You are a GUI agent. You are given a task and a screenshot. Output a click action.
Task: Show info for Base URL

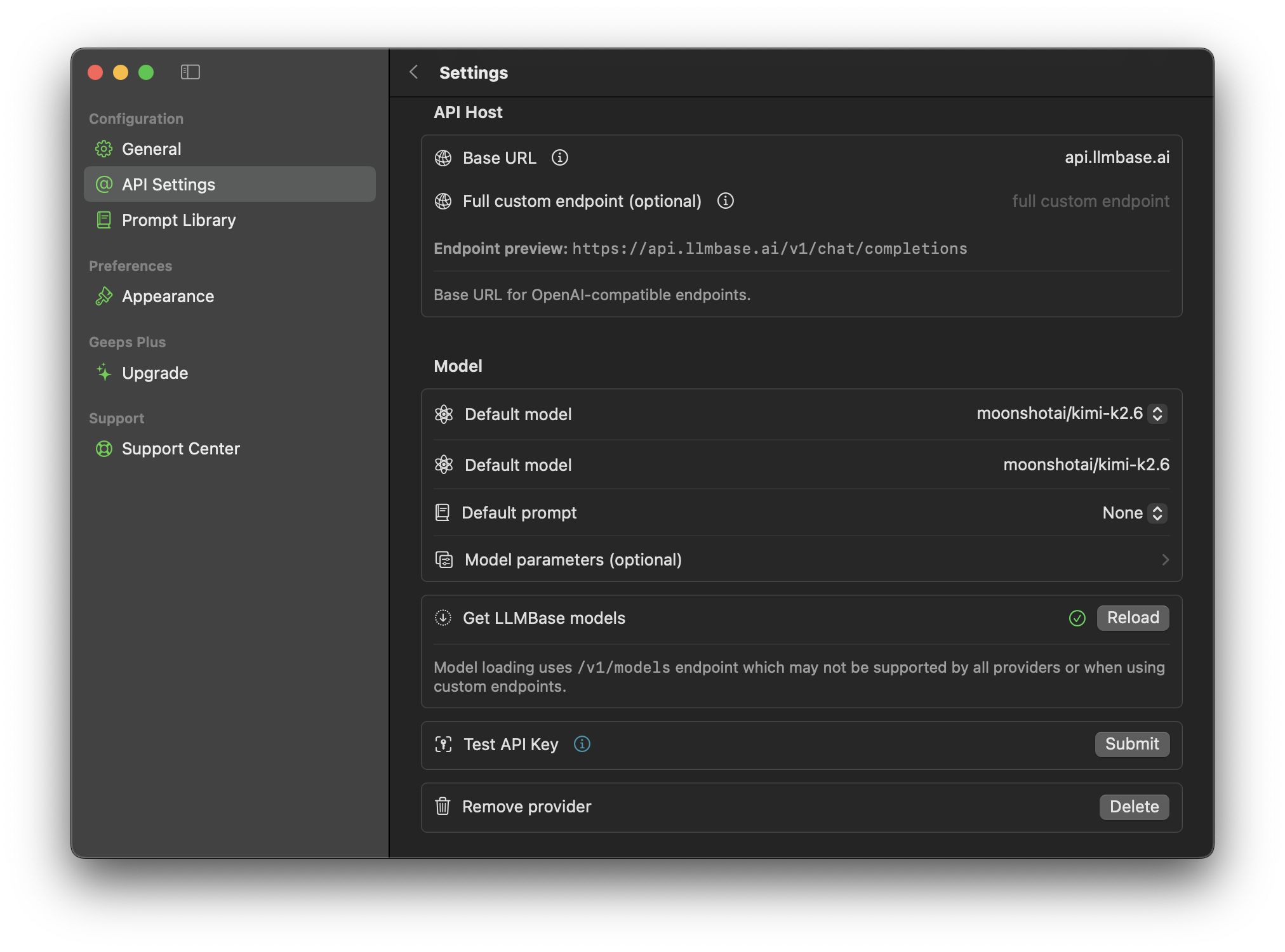coord(560,157)
